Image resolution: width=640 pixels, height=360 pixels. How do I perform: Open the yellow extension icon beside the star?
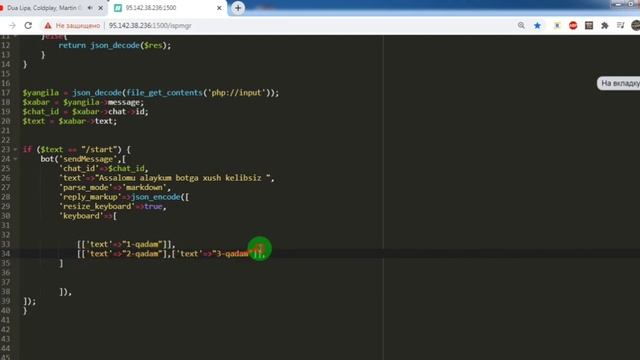click(x=557, y=25)
